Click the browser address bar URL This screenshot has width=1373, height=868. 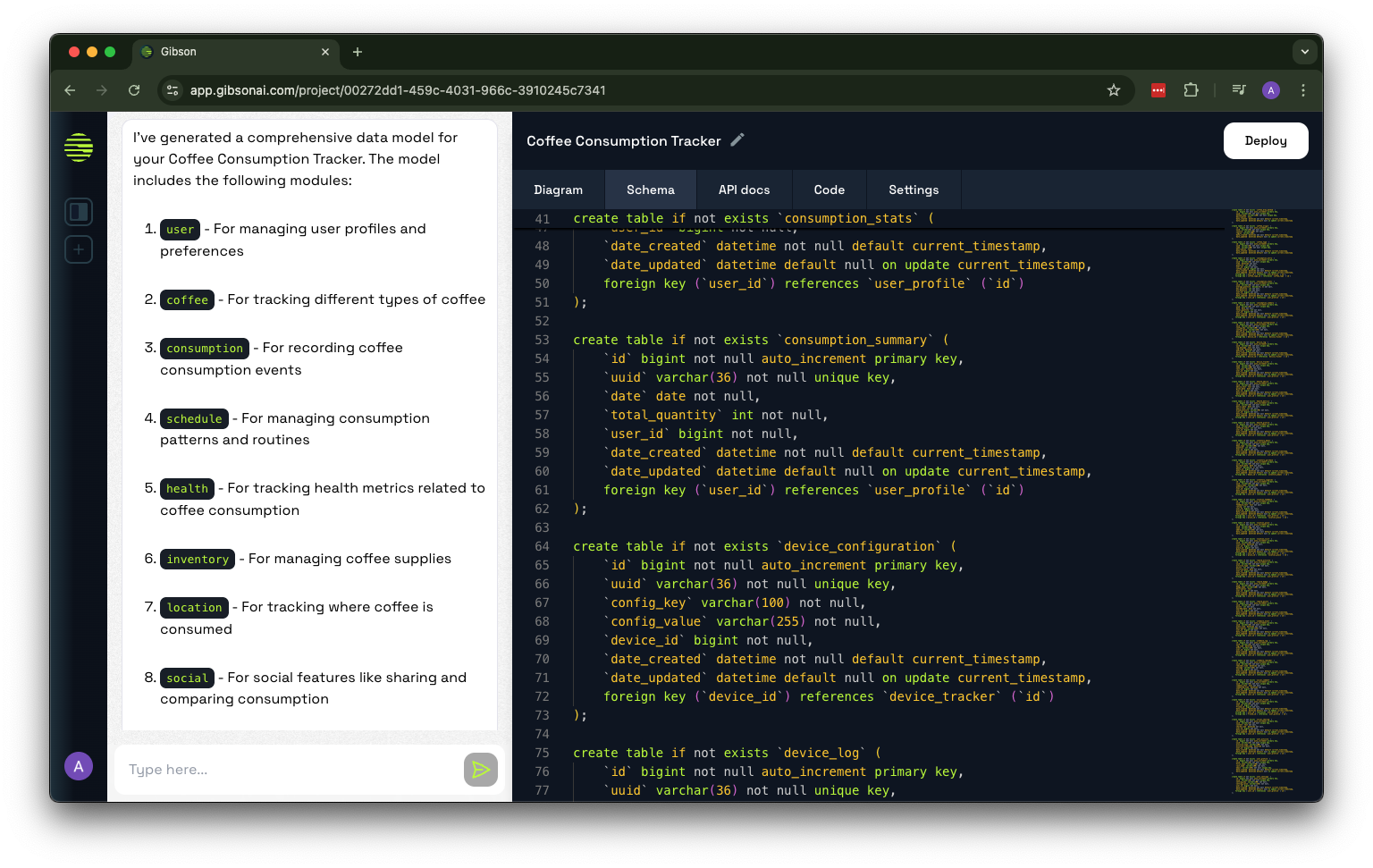398,90
